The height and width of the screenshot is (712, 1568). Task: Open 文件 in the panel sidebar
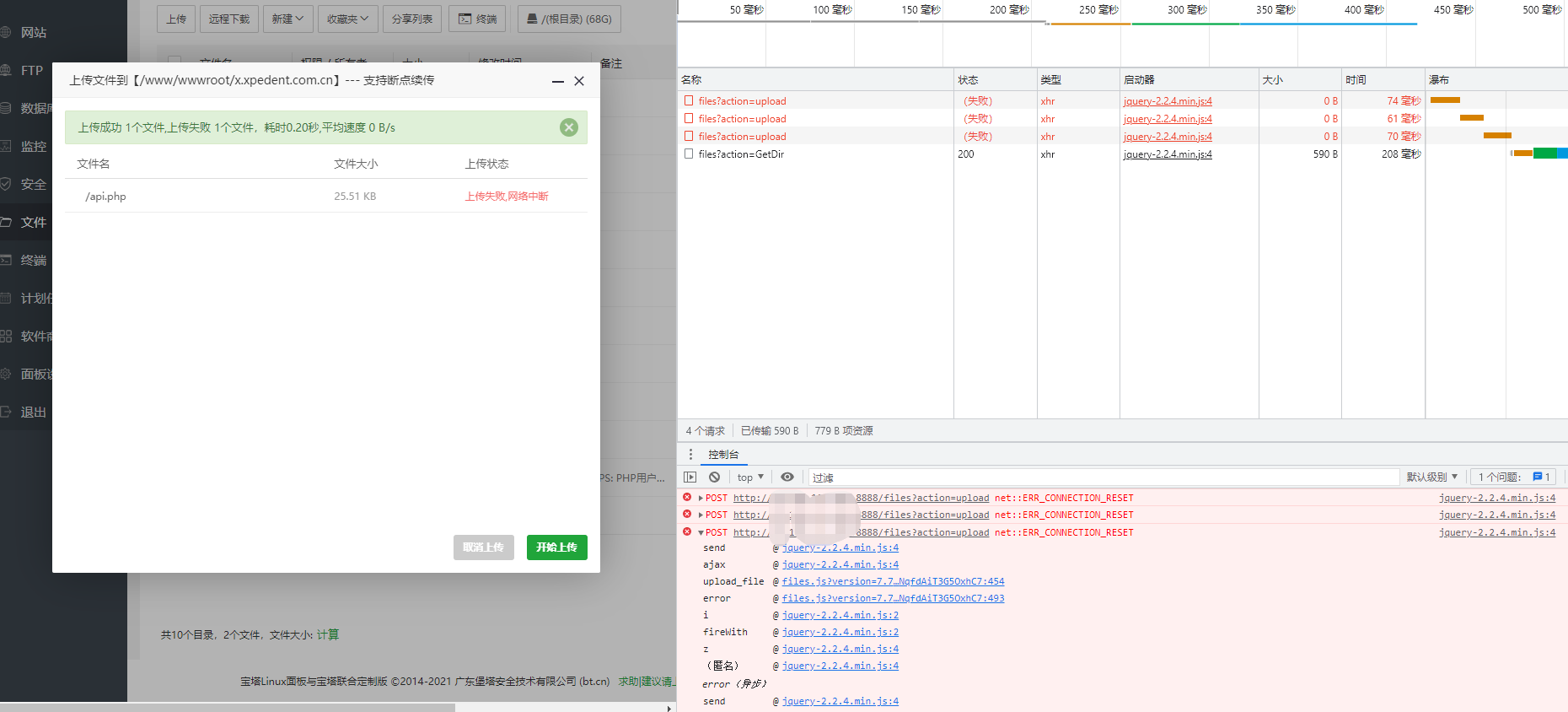[34, 222]
